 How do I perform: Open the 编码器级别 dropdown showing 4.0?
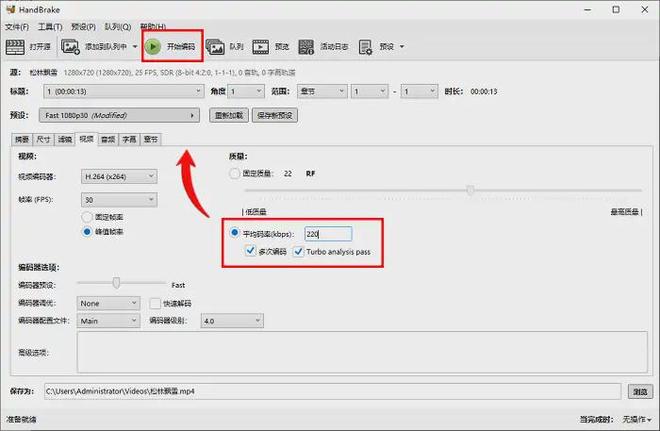pos(232,321)
